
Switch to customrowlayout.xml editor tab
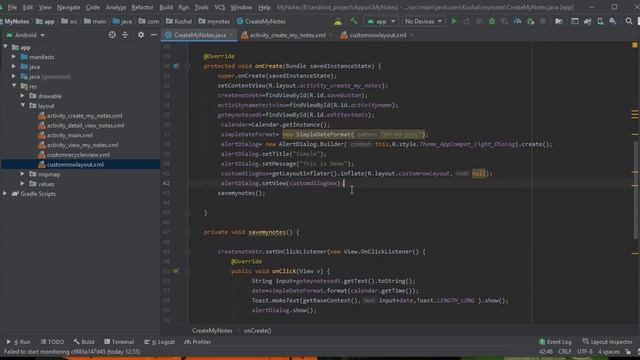point(378,35)
